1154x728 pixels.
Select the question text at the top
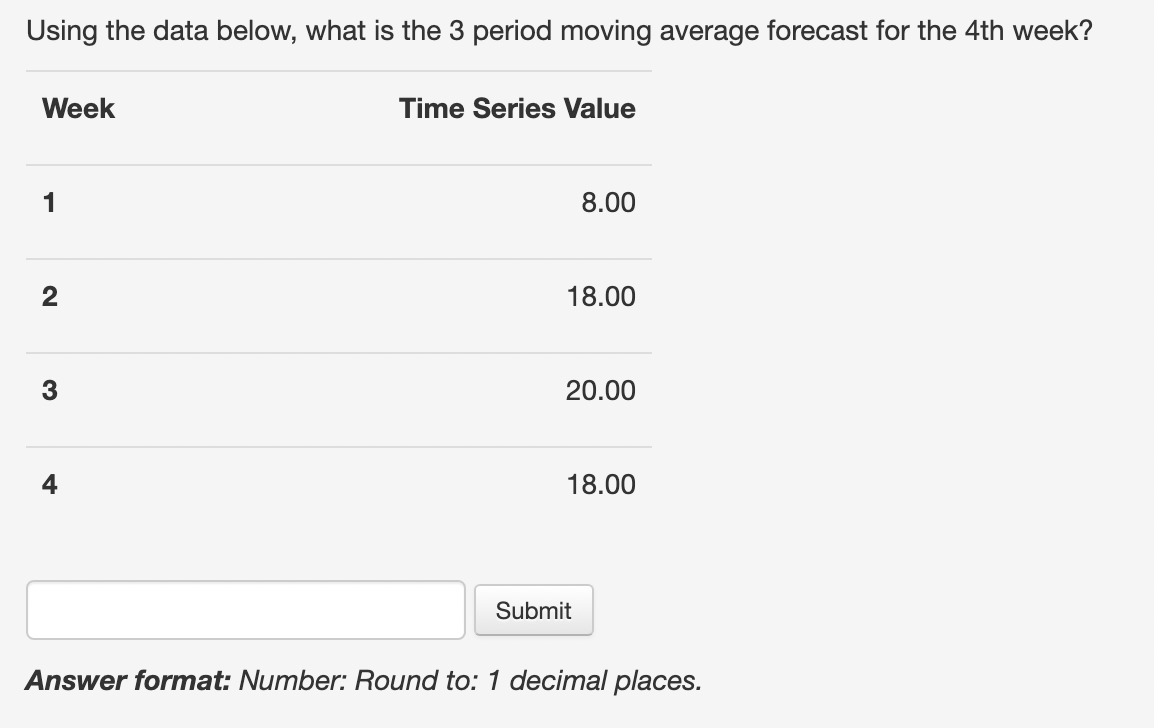[x=560, y=30]
